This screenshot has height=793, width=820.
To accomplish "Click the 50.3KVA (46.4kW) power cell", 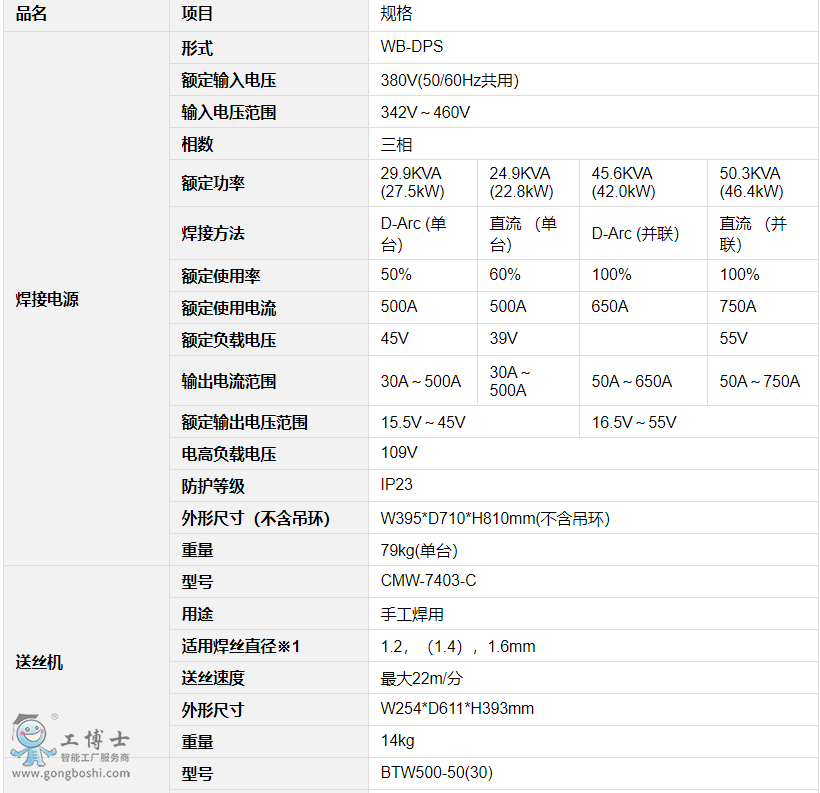I will [x=751, y=183].
